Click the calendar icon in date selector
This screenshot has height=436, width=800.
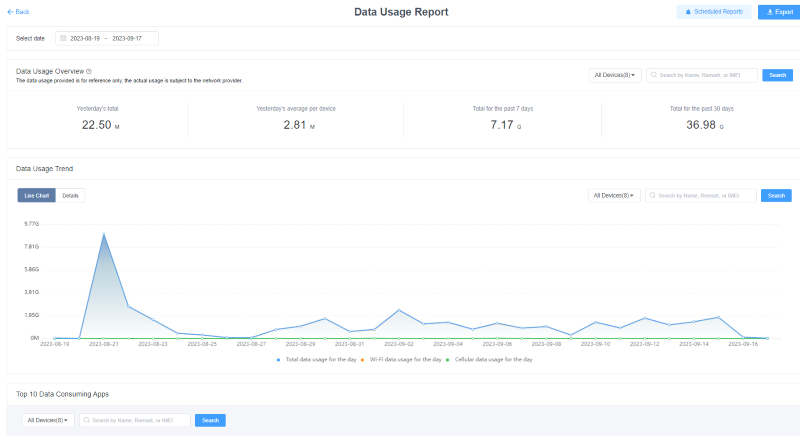(63, 38)
